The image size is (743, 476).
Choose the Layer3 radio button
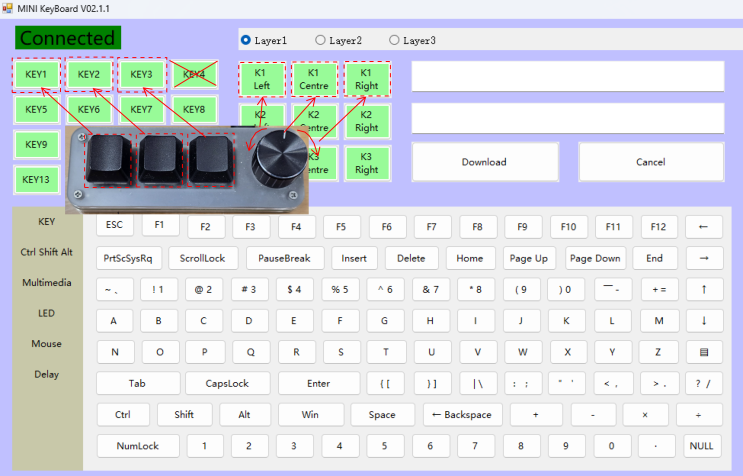click(394, 40)
